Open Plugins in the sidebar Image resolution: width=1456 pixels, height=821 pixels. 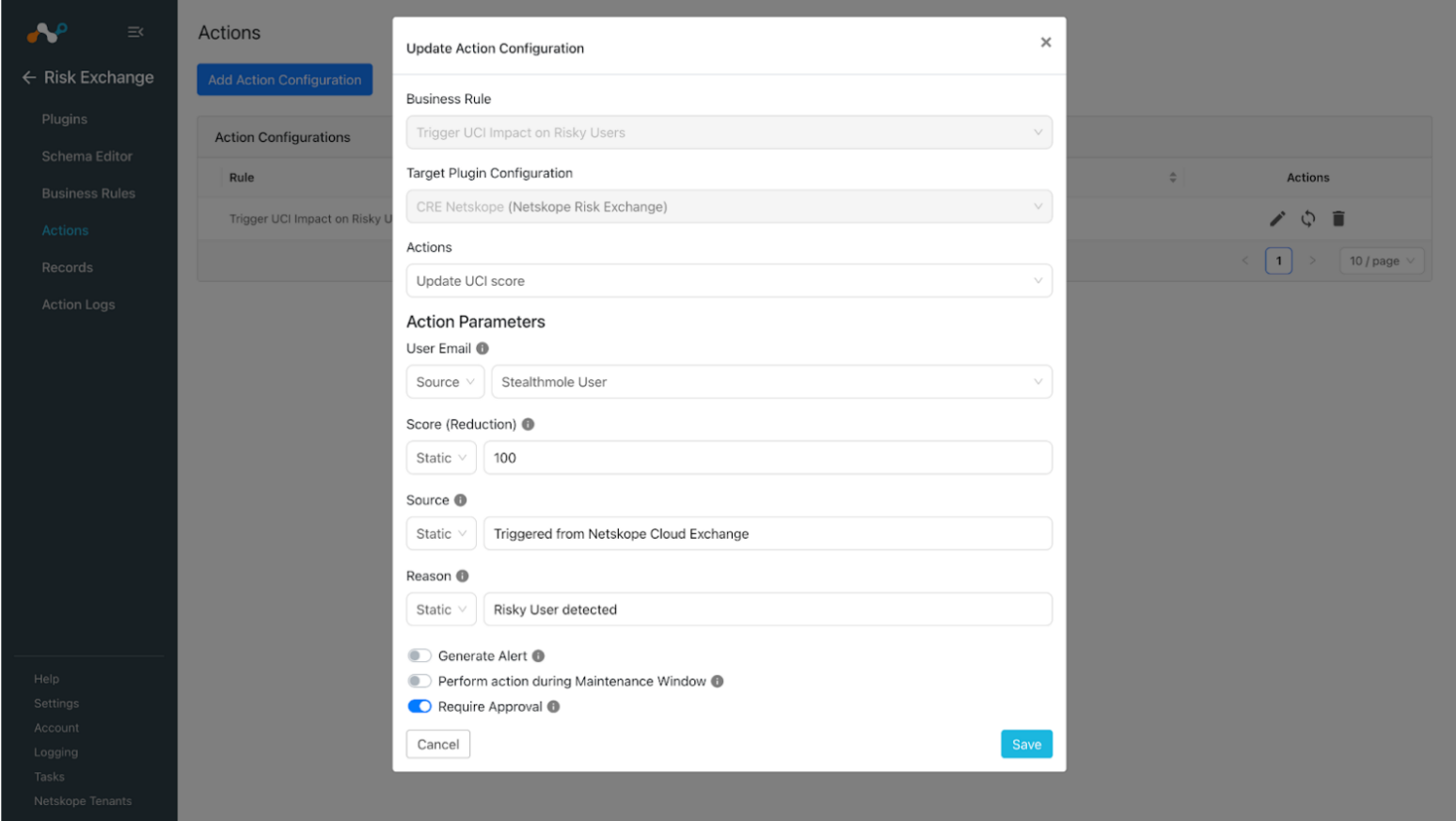coord(65,119)
